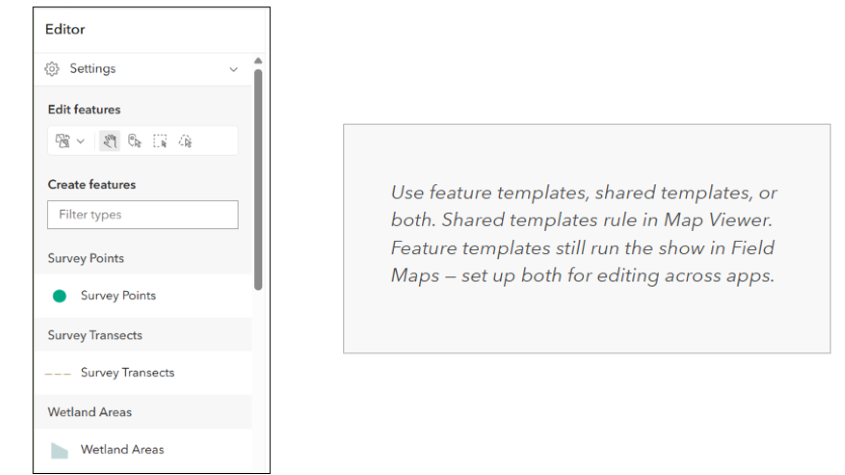
Task: Click the Wetland Areas polygon symbol
Action: point(60,450)
